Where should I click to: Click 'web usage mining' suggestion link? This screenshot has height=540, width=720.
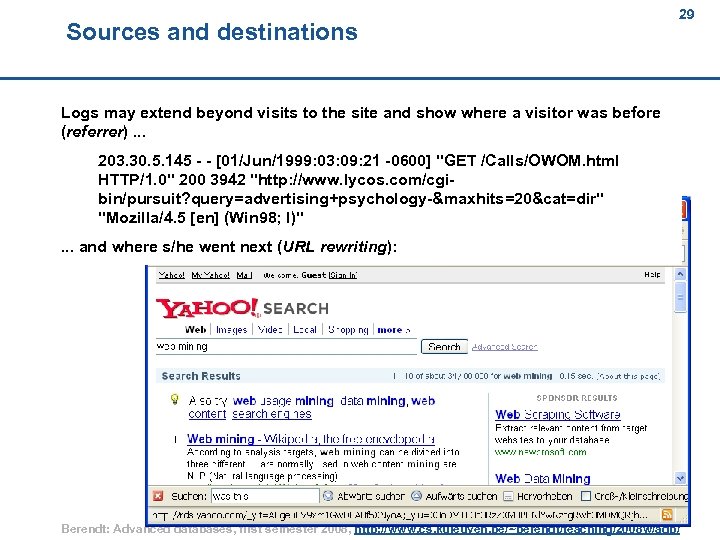(283, 401)
